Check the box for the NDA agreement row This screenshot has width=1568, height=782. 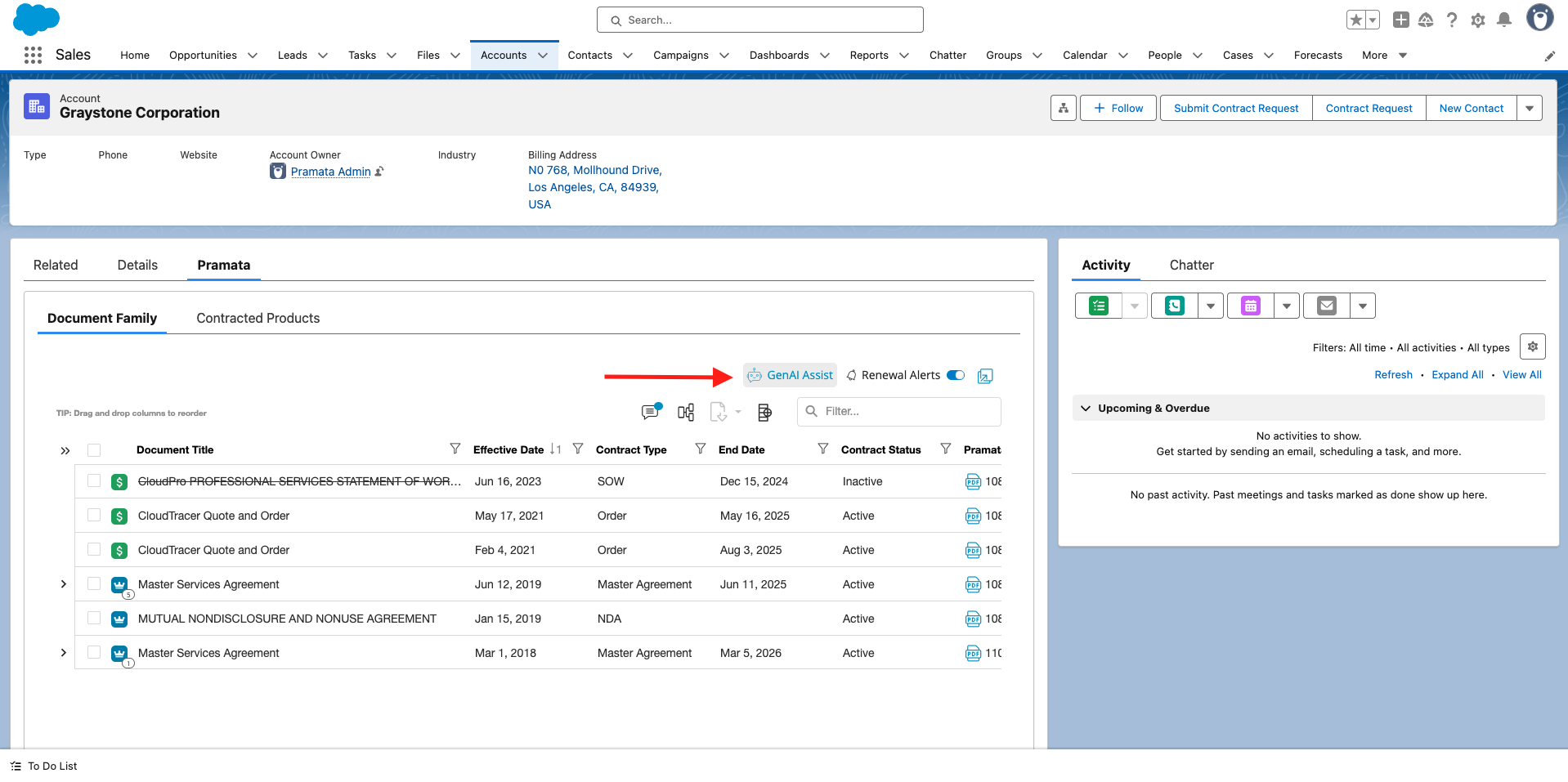94,619
